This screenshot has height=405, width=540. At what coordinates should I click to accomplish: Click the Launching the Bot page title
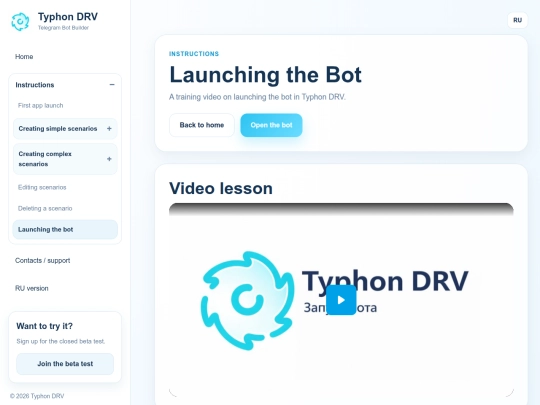[266, 75]
